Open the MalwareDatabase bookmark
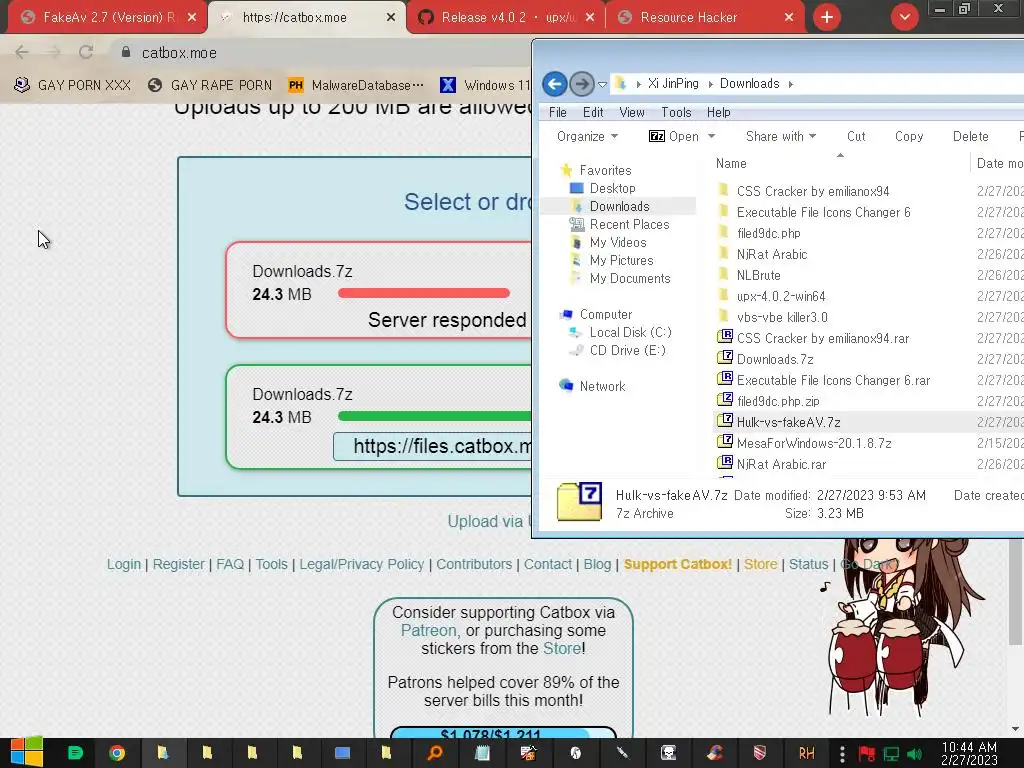Viewport: 1024px width, 768px height. [x=357, y=85]
